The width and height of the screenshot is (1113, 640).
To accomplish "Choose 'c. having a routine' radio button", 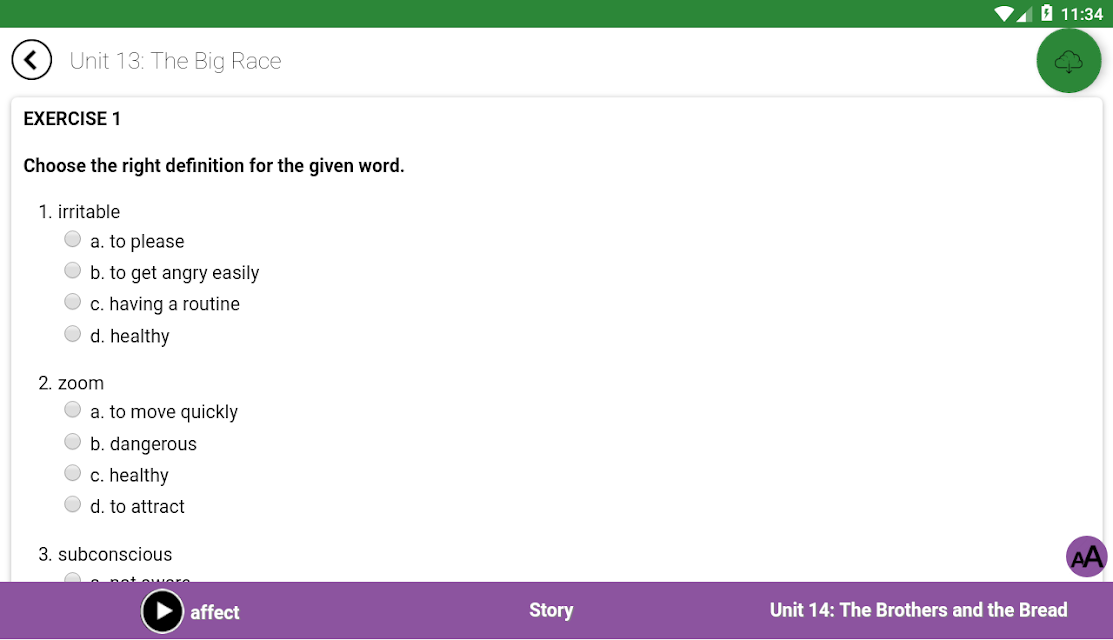I will [72, 302].
